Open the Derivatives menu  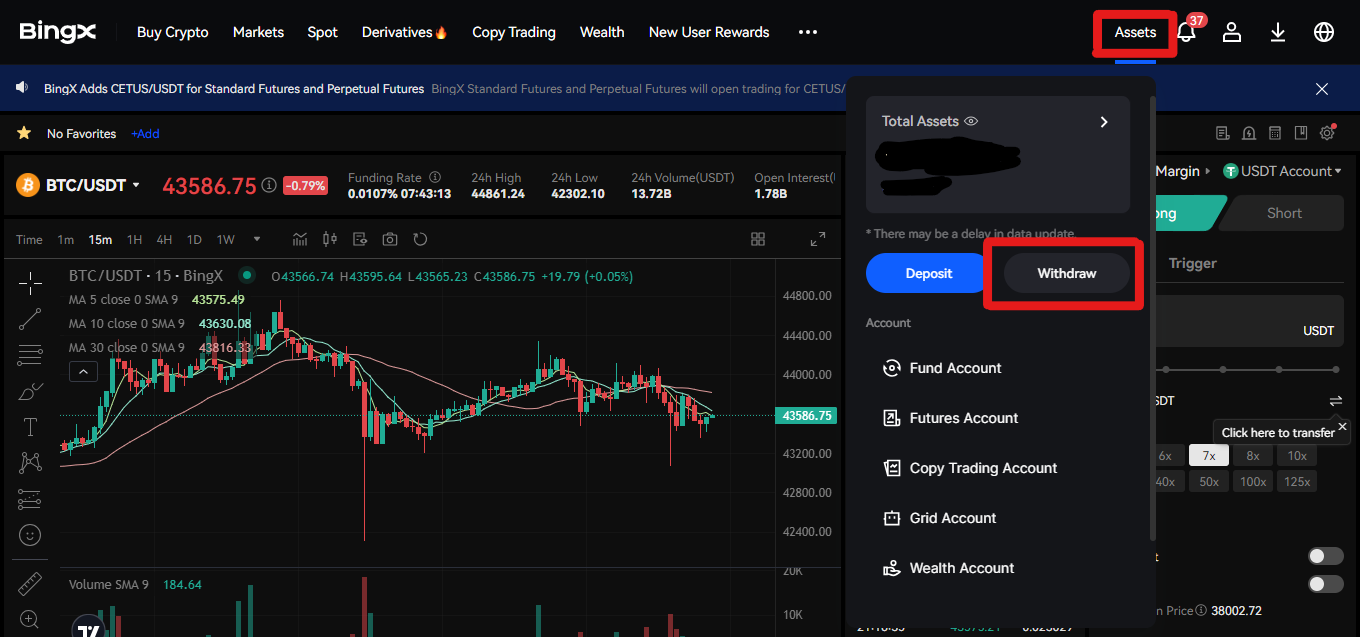(x=405, y=32)
